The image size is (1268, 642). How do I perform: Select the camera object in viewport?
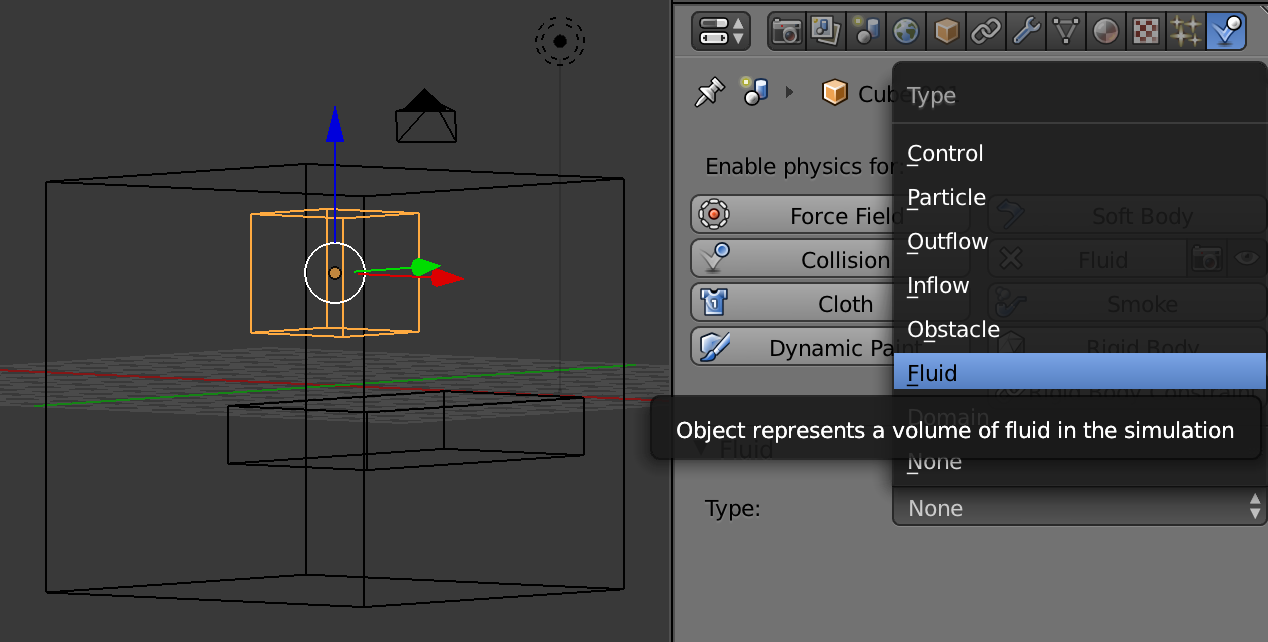[x=426, y=116]
